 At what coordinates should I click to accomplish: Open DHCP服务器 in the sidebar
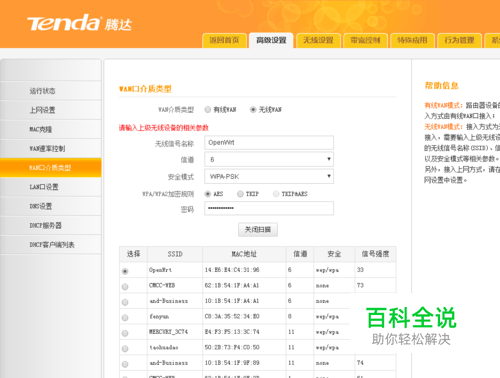[x=51, y=225]
